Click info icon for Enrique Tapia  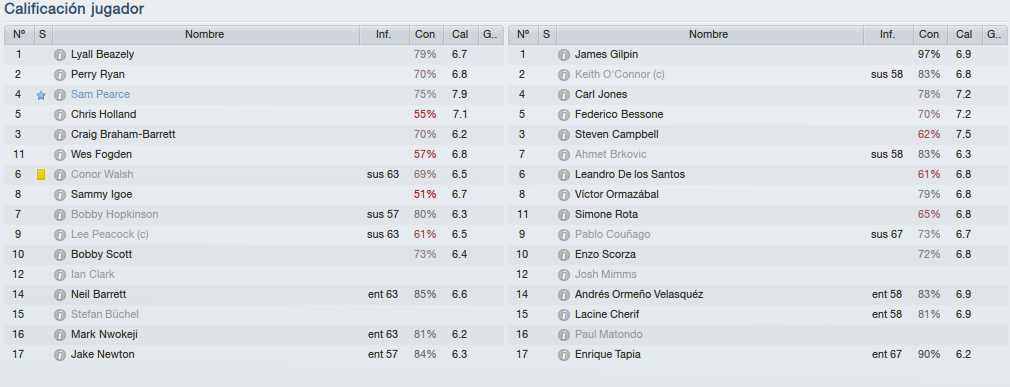tap(564, 354)
